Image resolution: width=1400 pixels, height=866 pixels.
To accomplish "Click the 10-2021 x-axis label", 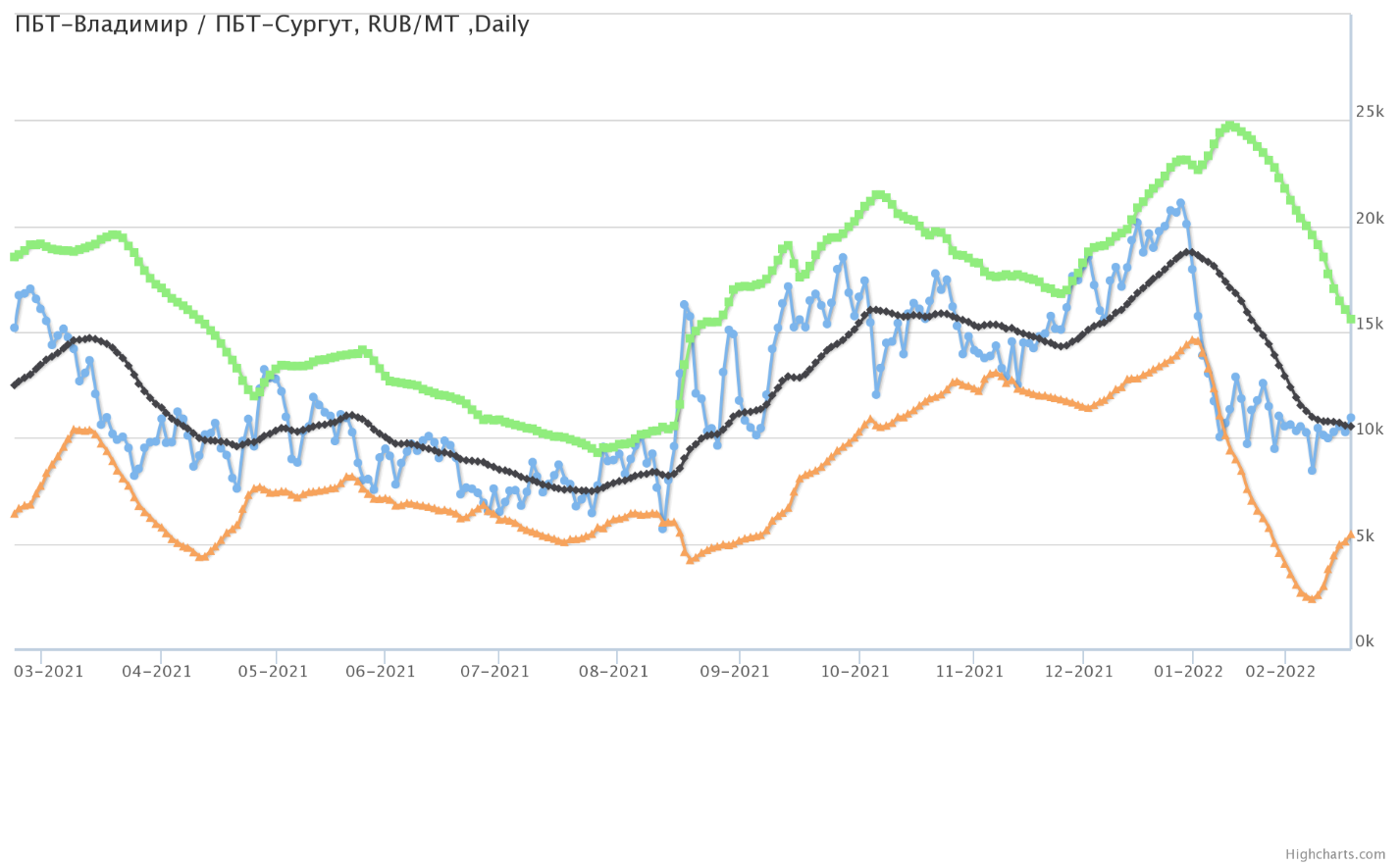I will pyautogui.click(x=855, y=671).
